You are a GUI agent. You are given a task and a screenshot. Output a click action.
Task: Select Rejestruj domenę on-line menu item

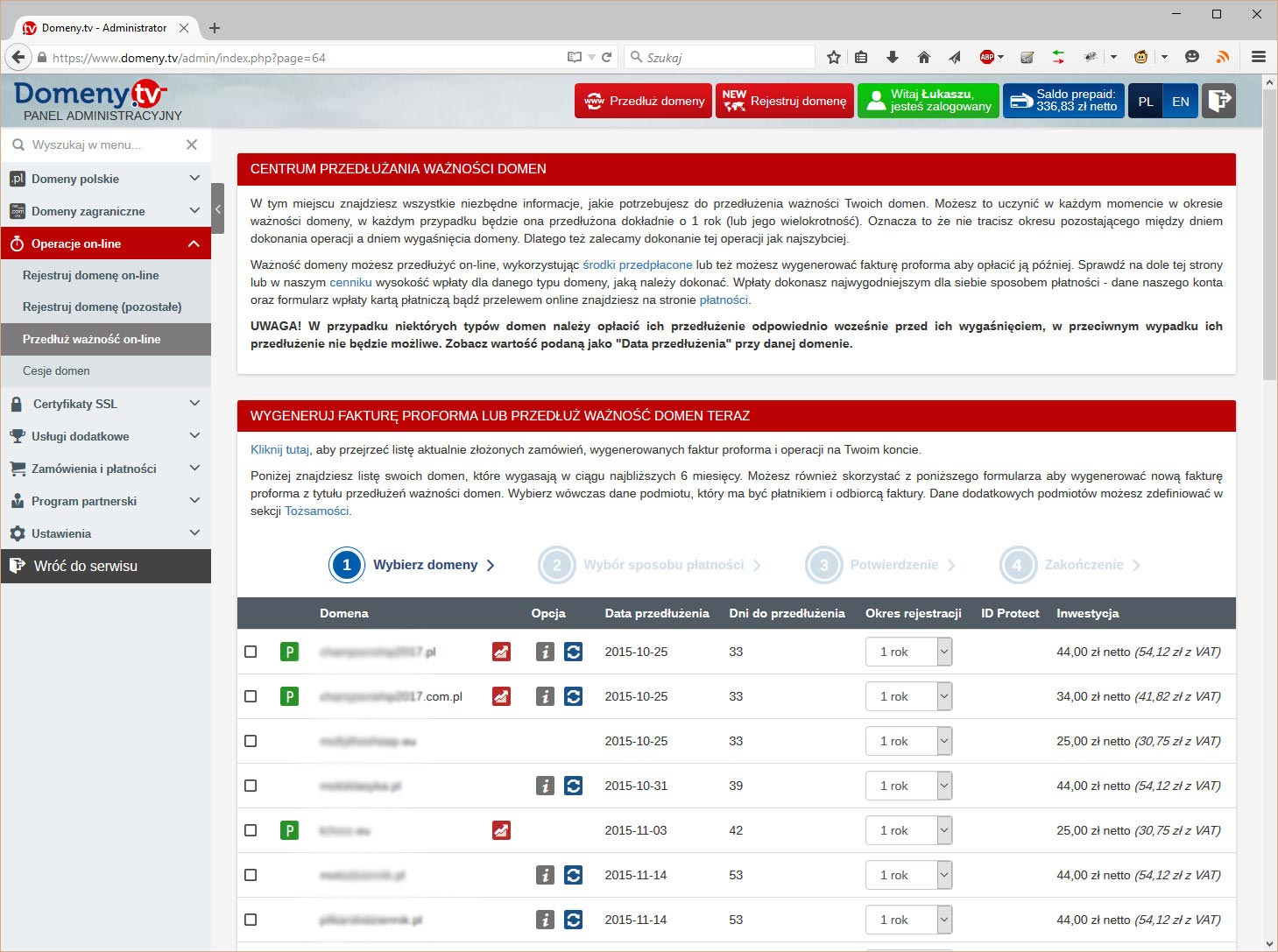[x=91, y=275]
